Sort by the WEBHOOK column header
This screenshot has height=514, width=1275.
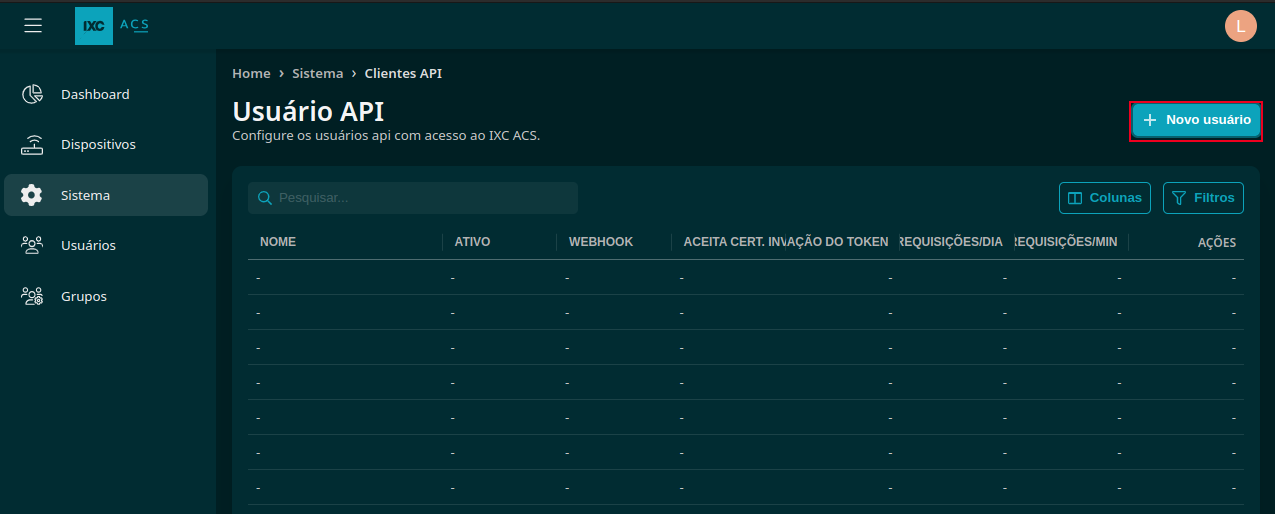pos(600,242)
